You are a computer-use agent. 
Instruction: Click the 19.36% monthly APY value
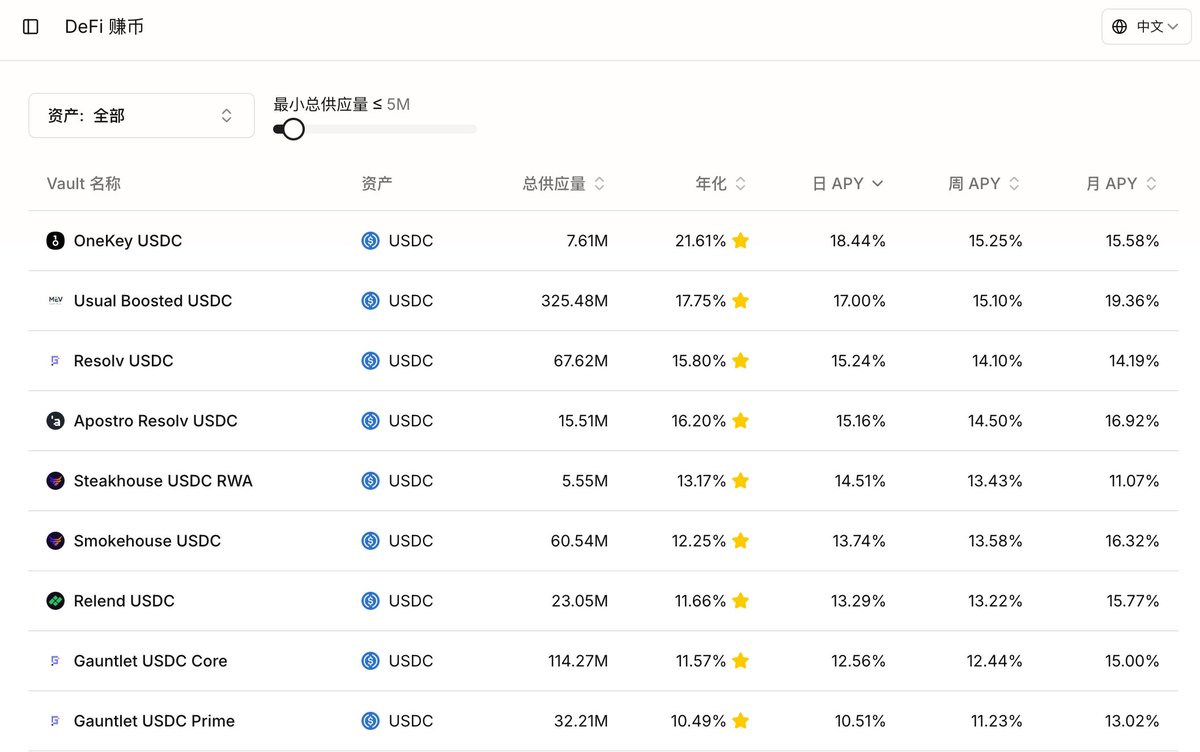coord(1132,301)
